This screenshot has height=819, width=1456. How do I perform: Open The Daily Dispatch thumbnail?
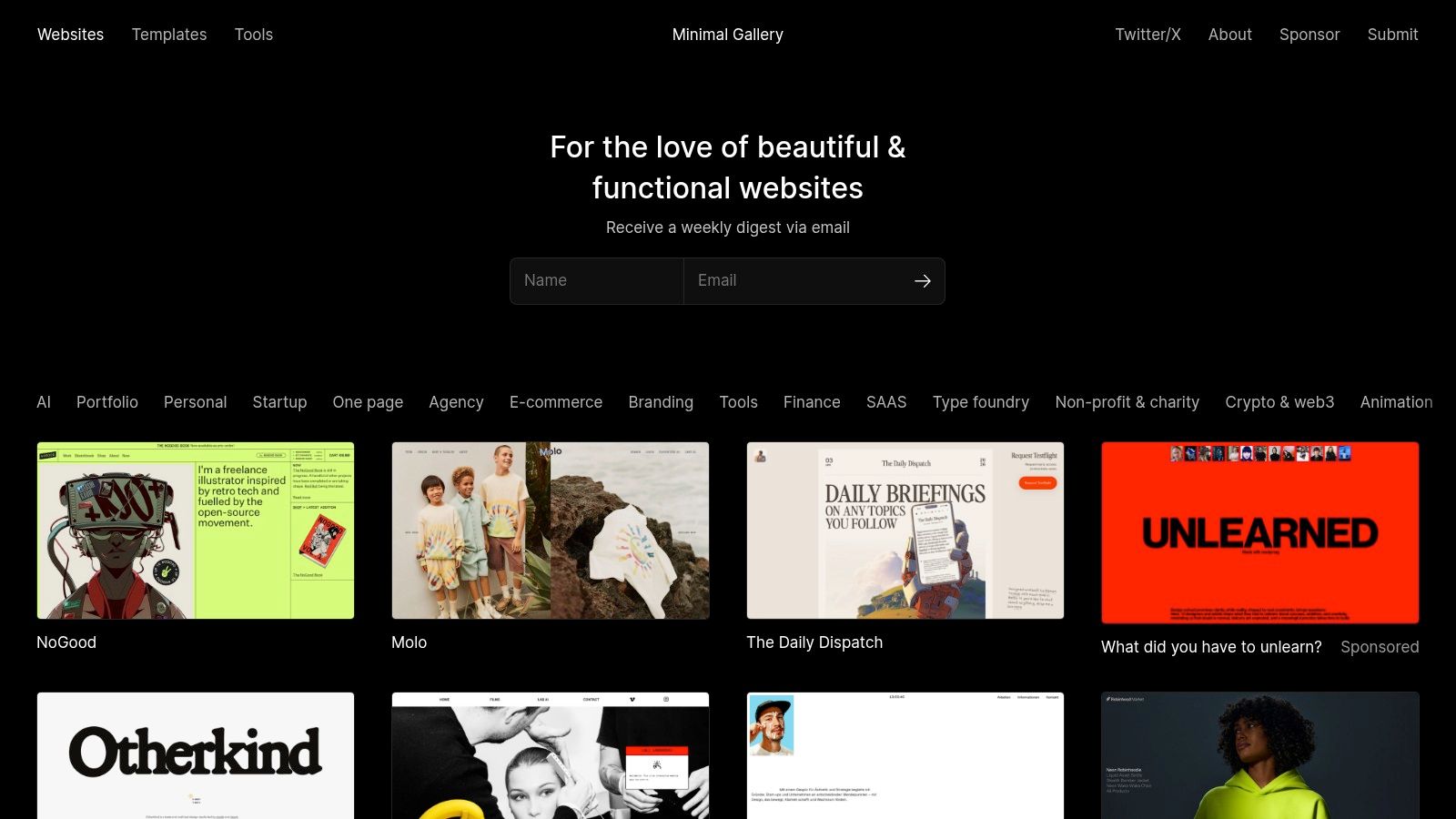(x=905, y=531)
